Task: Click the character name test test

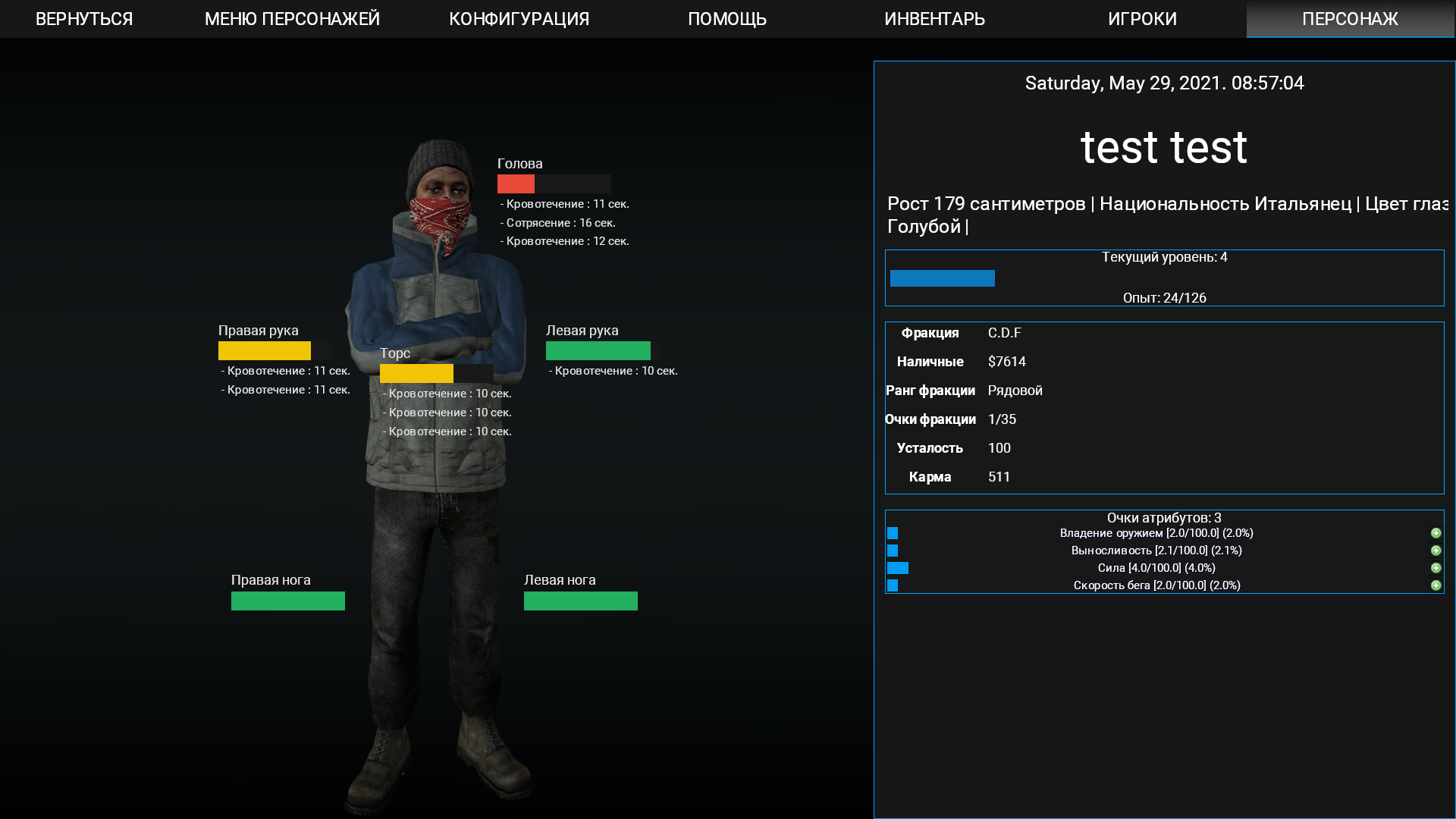Action: click(1163, 147)
